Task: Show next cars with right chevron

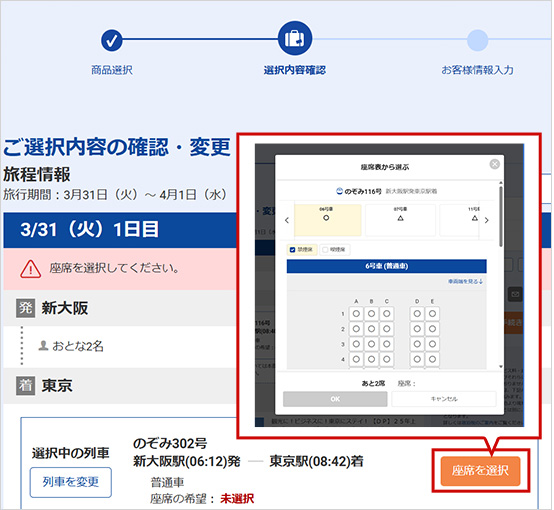Action: coord(487,220)
